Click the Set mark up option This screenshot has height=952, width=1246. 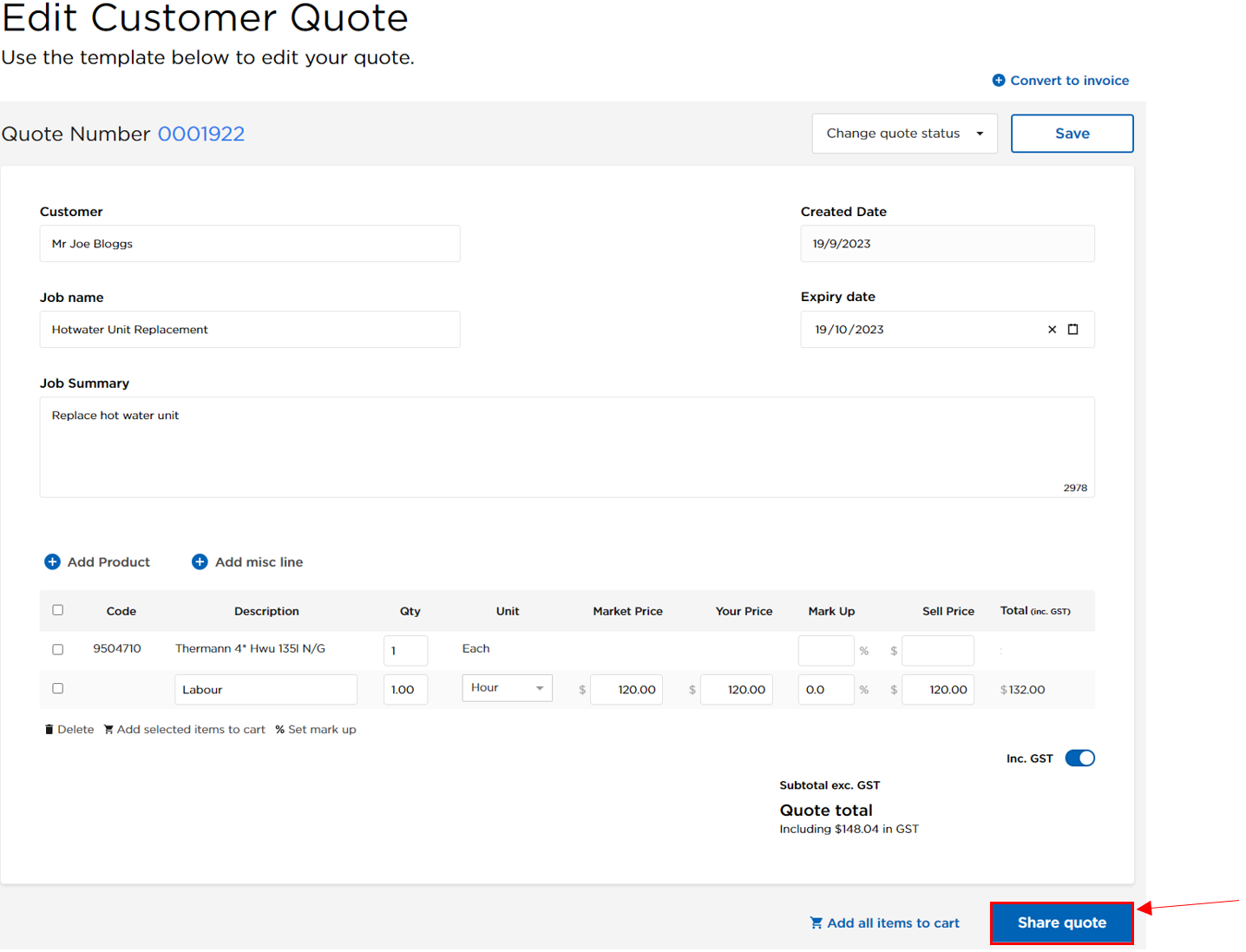click(316, 730)
